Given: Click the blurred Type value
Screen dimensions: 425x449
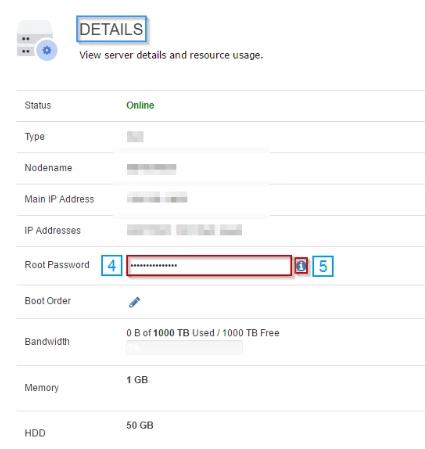Looking at the screenshot, I should [135, 136].
